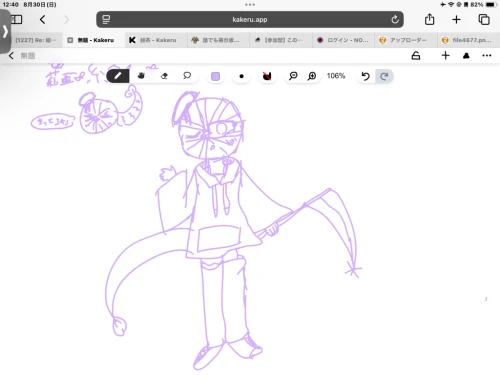The image size is (500, 375).
Task: Tap the three-dot multitasking control
Action: (x=250, y=5)
